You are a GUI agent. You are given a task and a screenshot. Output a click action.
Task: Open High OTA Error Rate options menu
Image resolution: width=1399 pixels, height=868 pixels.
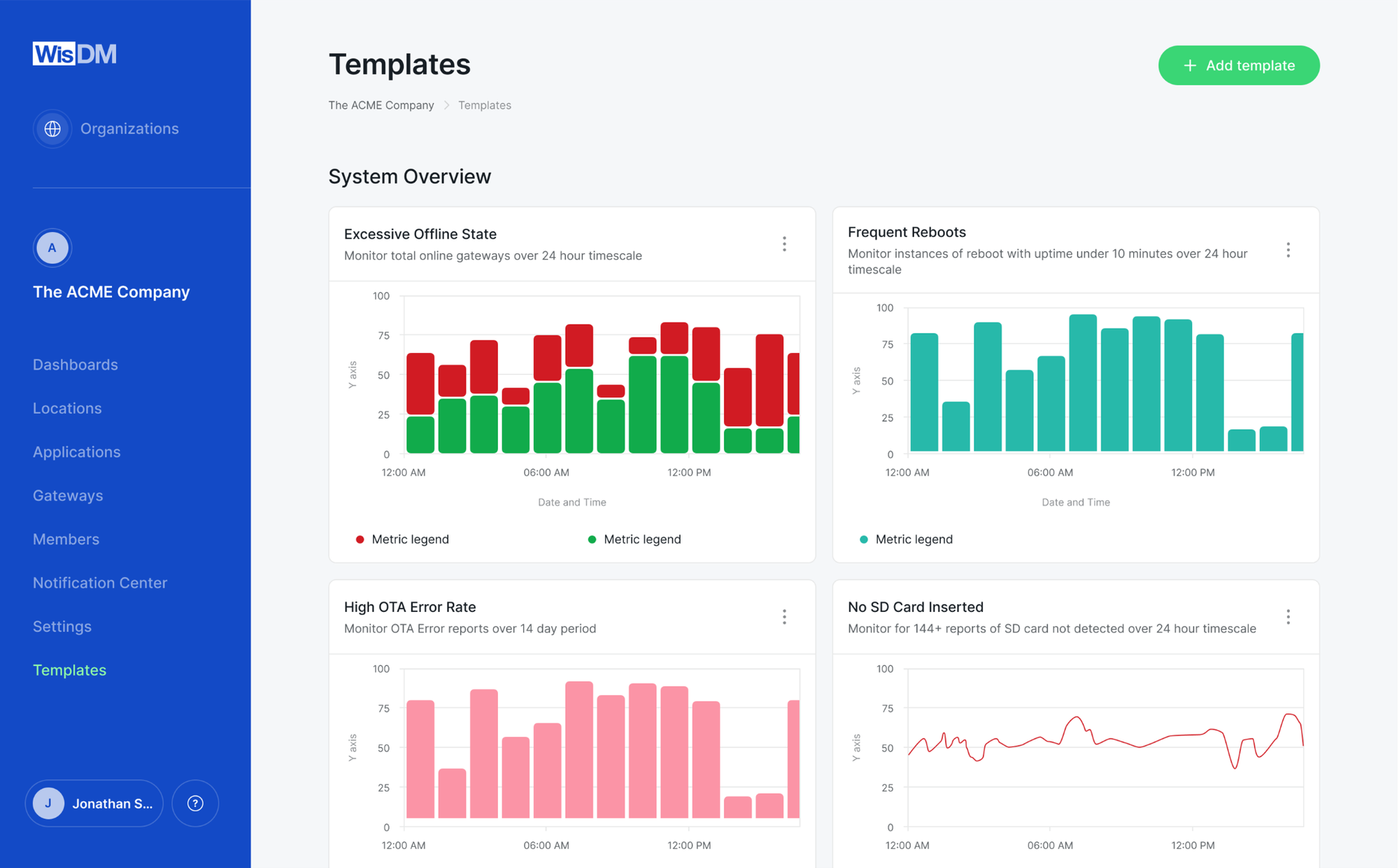784,617
